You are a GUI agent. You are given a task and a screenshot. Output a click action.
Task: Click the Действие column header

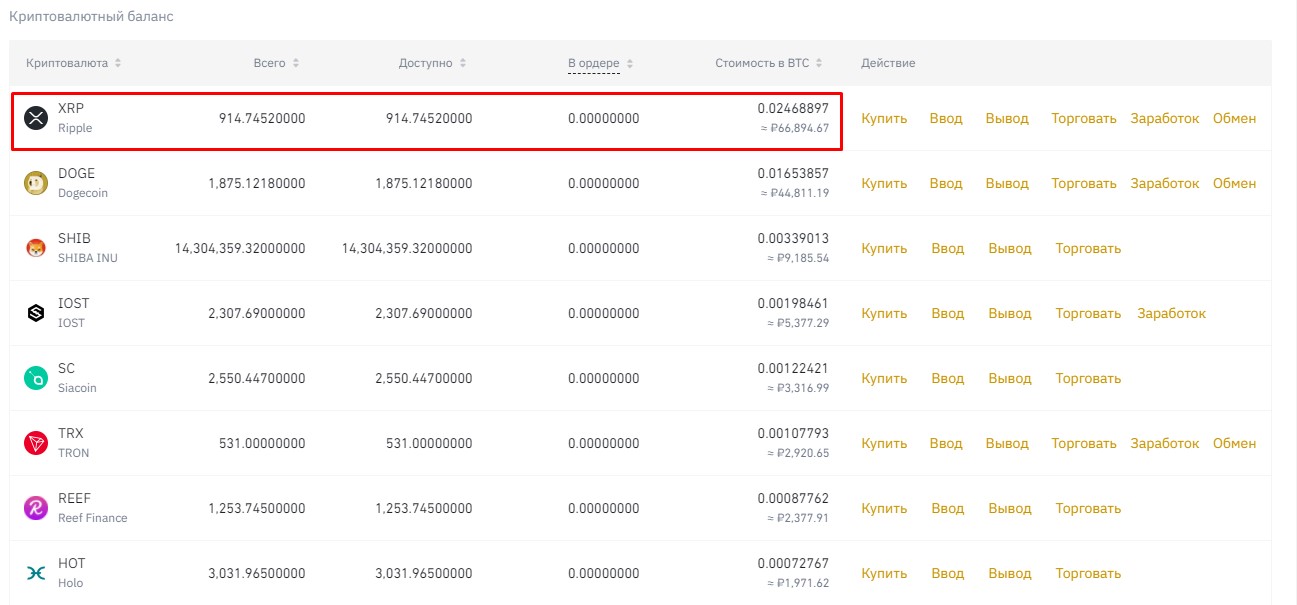(888, 63)
